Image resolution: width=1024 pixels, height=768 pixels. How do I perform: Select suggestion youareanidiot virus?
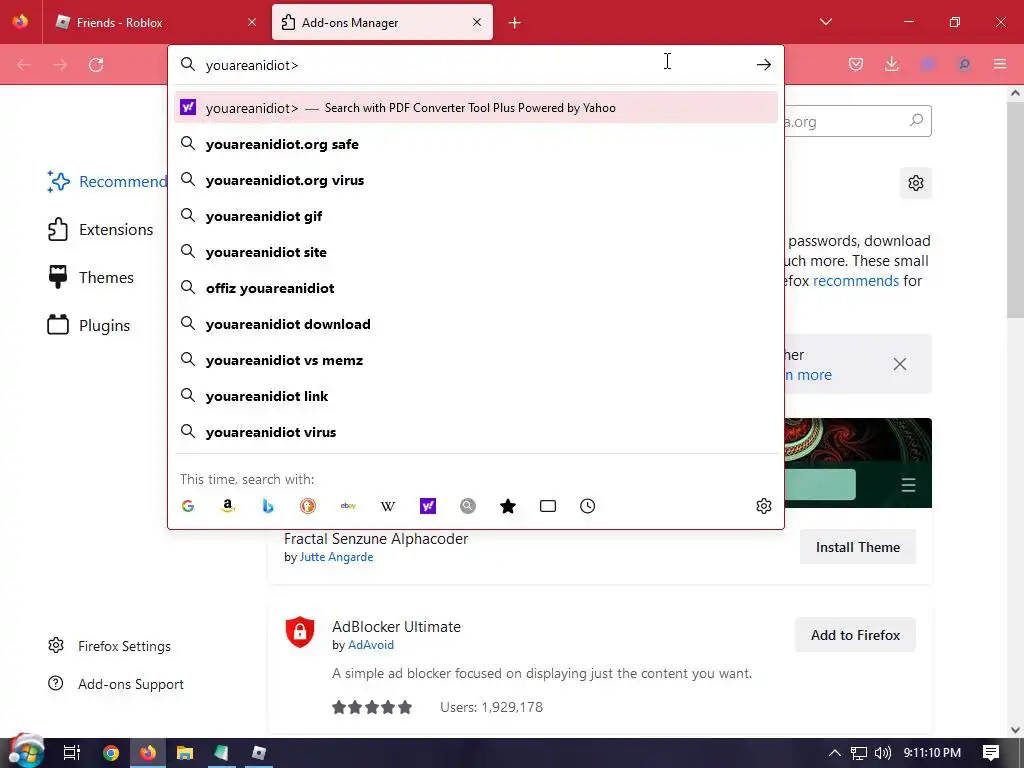click(x=476, y=432)
